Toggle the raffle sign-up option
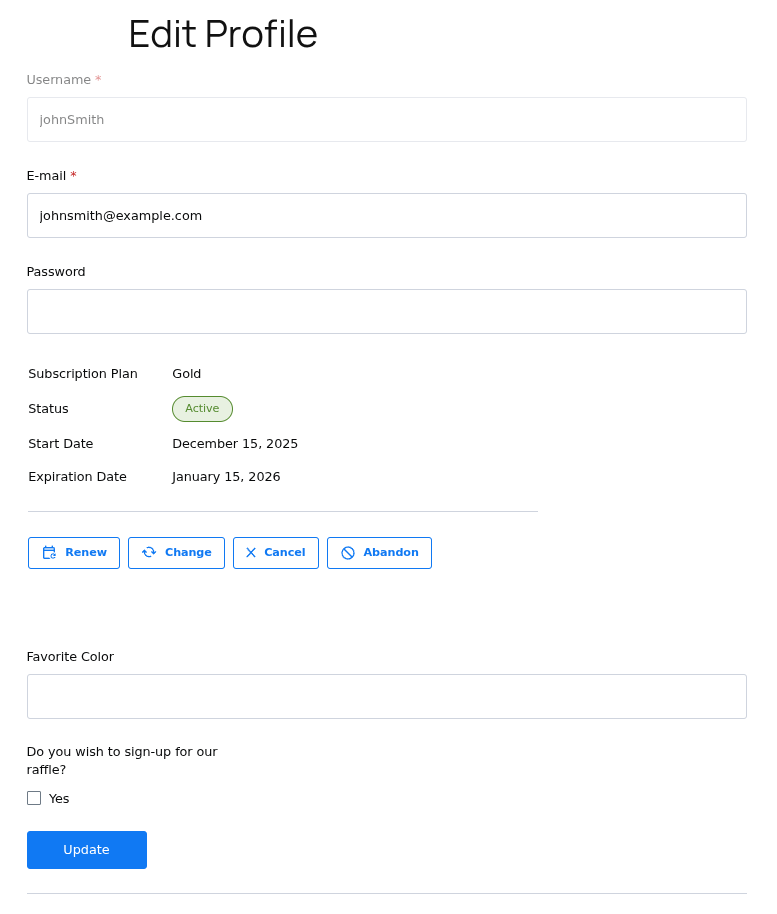This screenshot has height=914, width=777. [x=33, y=798]
